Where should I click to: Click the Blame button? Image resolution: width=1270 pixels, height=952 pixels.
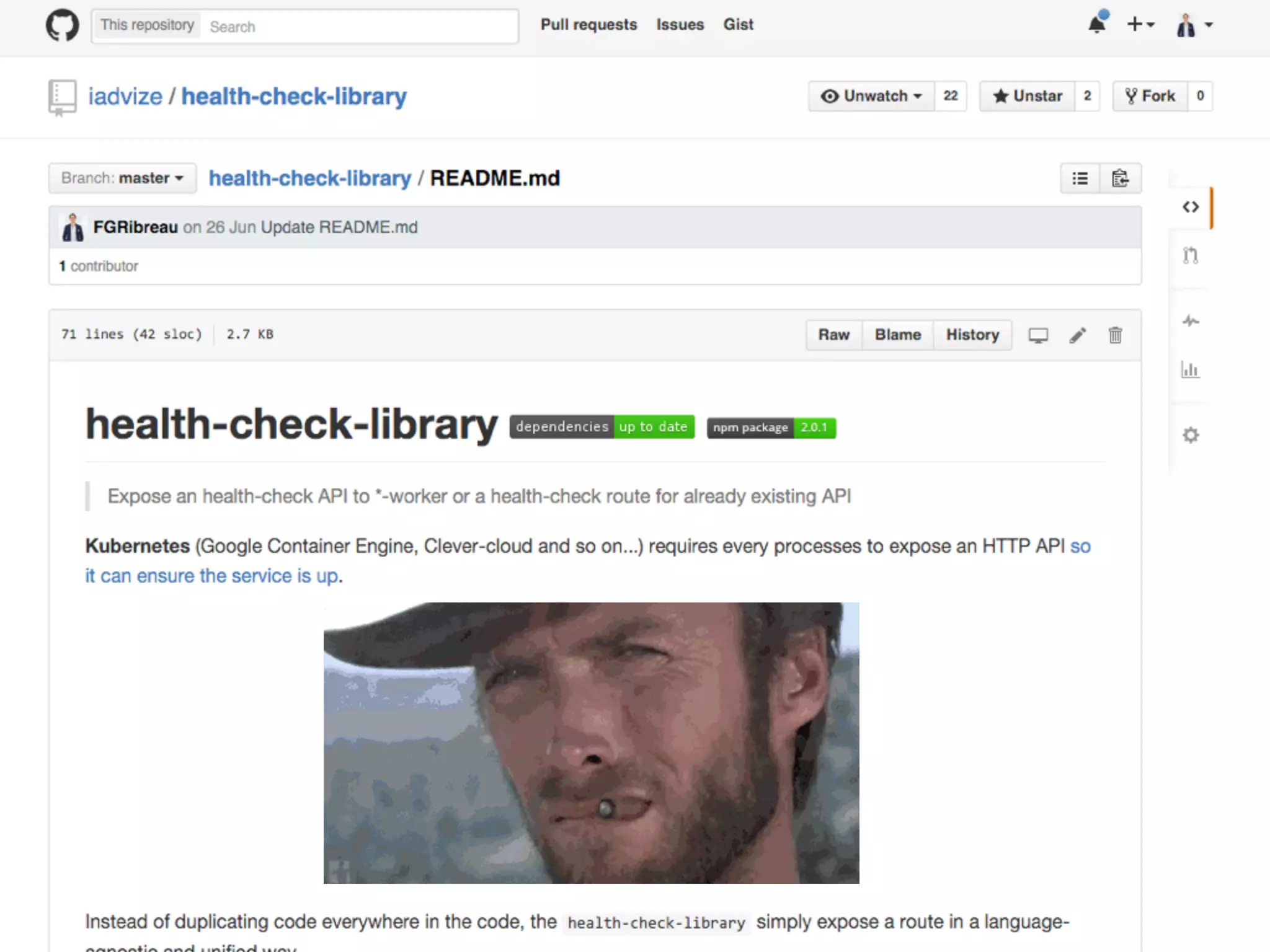[x=897, y=335]
